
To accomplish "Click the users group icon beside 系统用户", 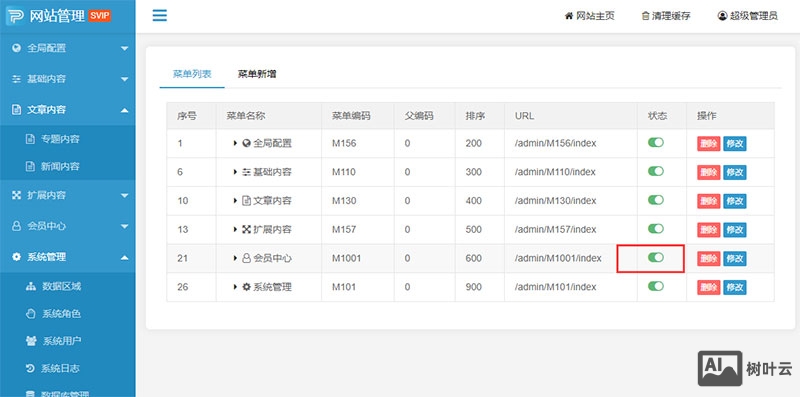I will point(31,341).
